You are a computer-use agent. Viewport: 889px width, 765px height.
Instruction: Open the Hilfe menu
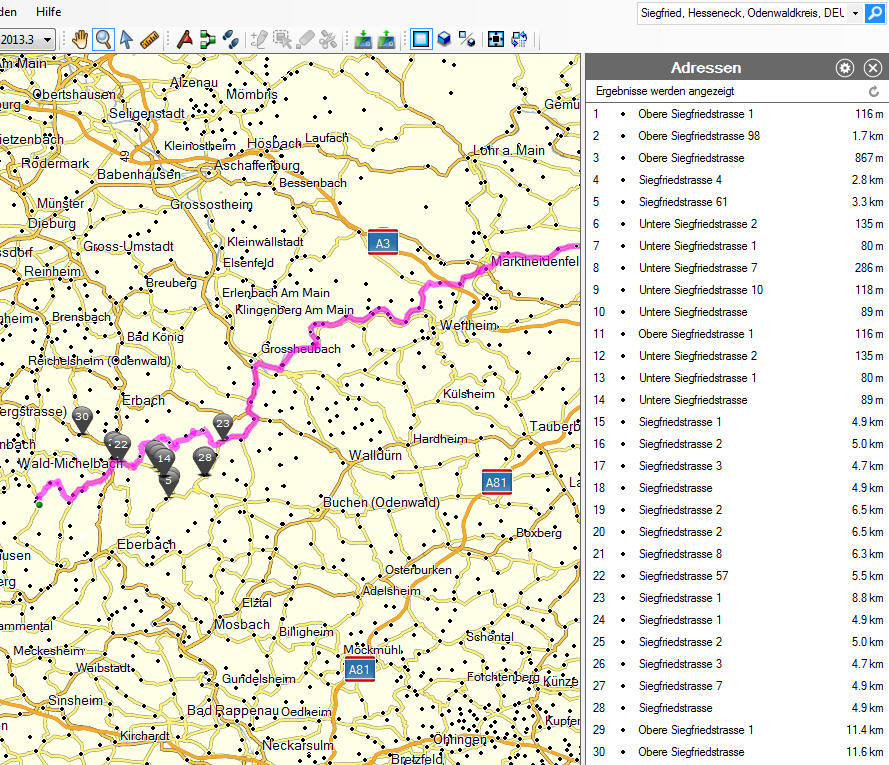coord(48,11)
